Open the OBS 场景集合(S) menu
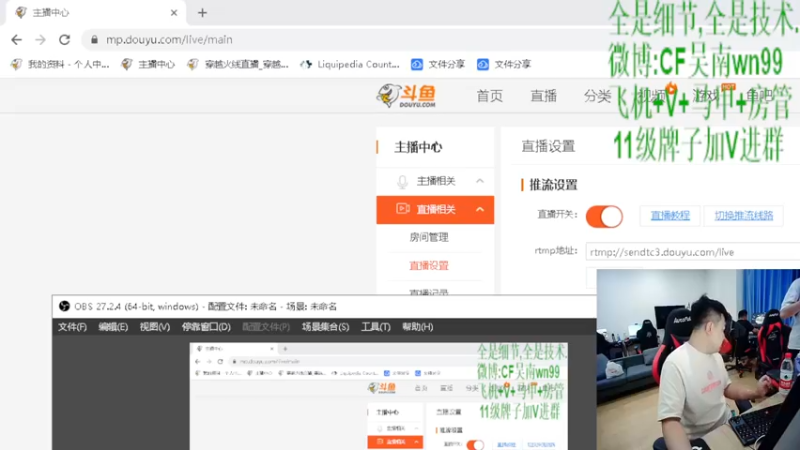Viewport: 800px width, 450px height. tap(326, 327)
